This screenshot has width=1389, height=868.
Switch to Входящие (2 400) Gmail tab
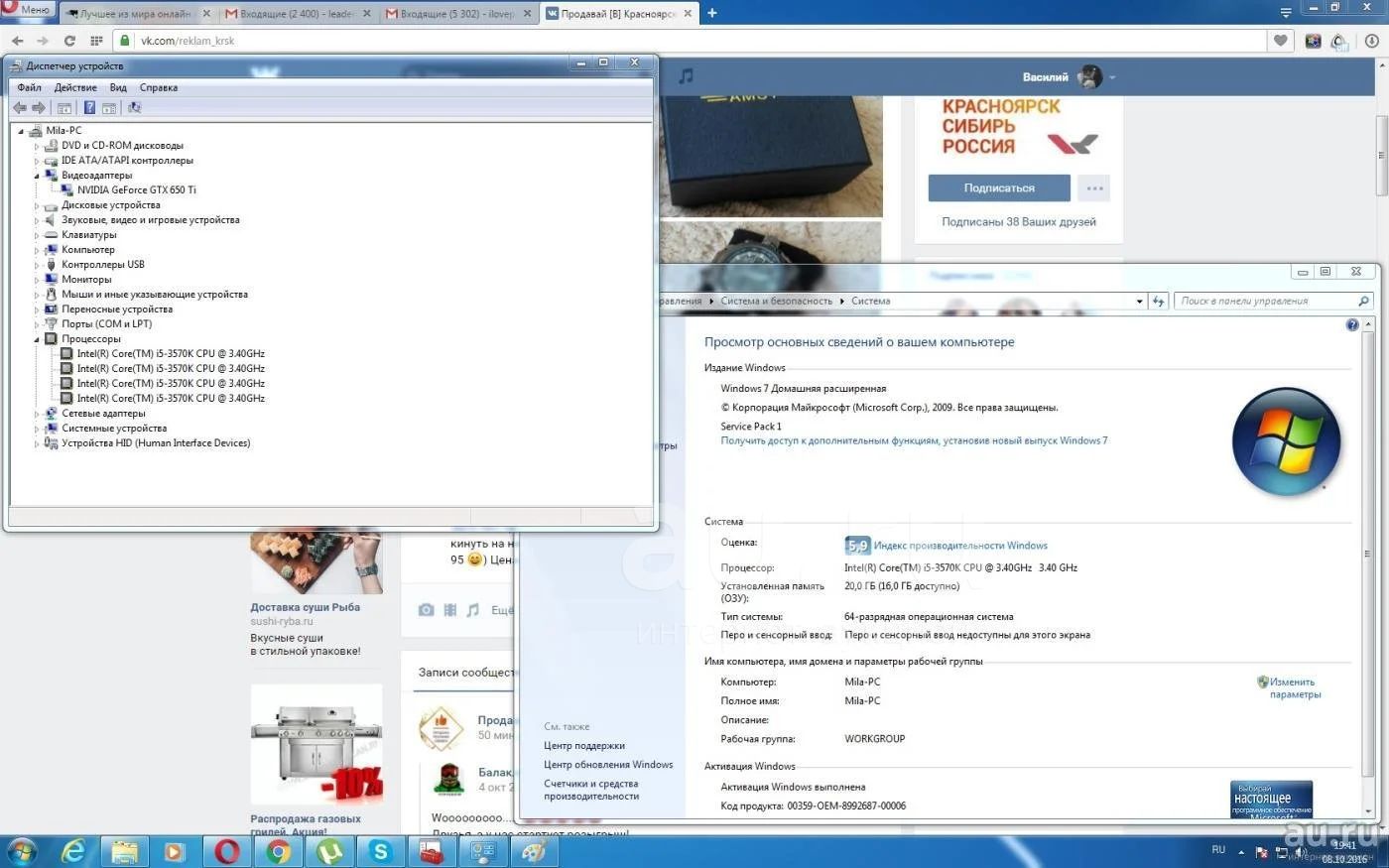pyautogui.click(x=297, y=14)
